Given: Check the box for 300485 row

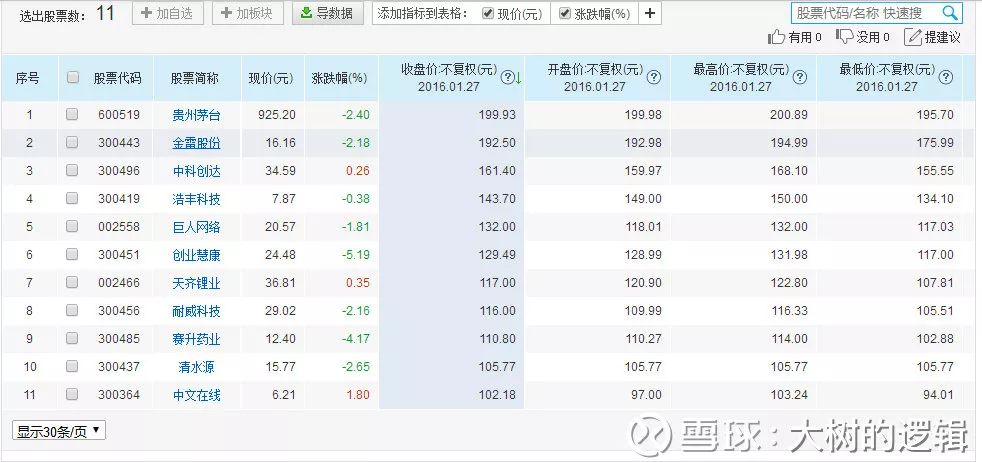Looking at the screenshot, I should [72, 338].
